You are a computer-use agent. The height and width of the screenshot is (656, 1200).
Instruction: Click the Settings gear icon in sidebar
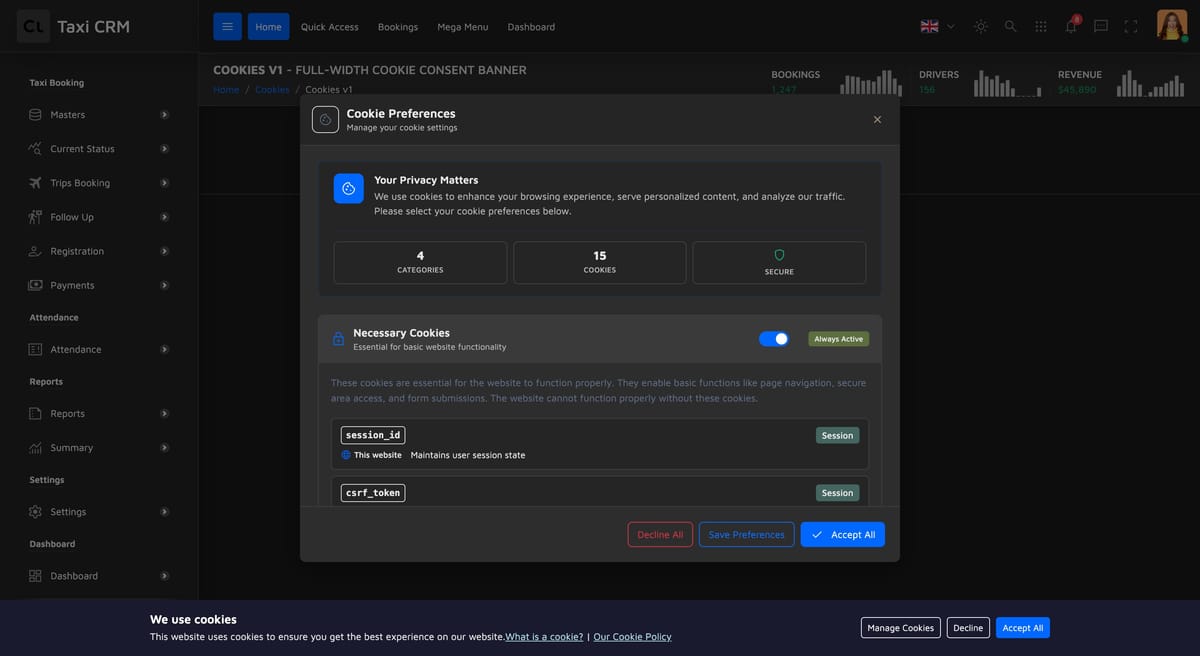[36, 511]
